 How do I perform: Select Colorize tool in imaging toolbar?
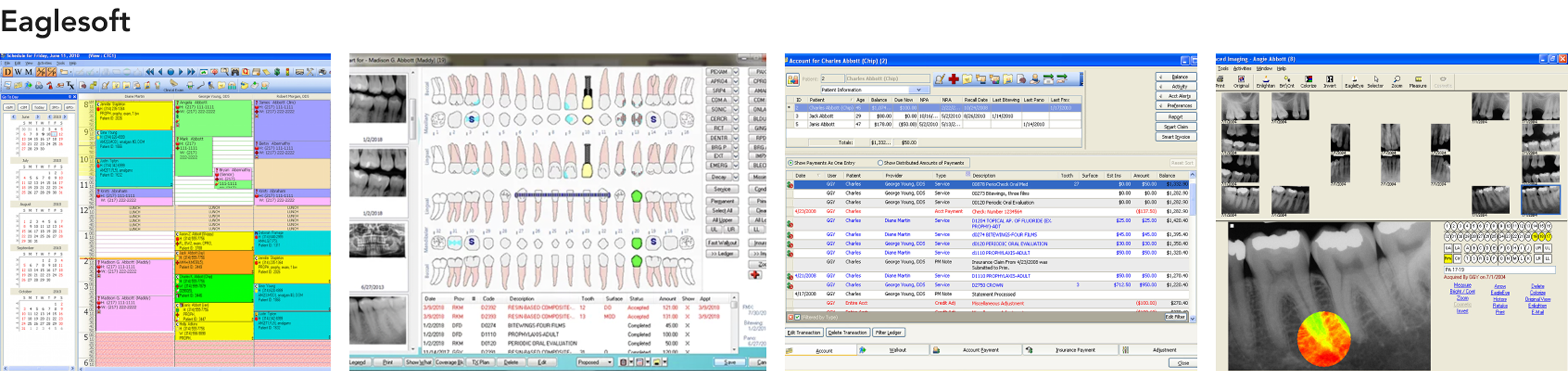(1308, 82)
